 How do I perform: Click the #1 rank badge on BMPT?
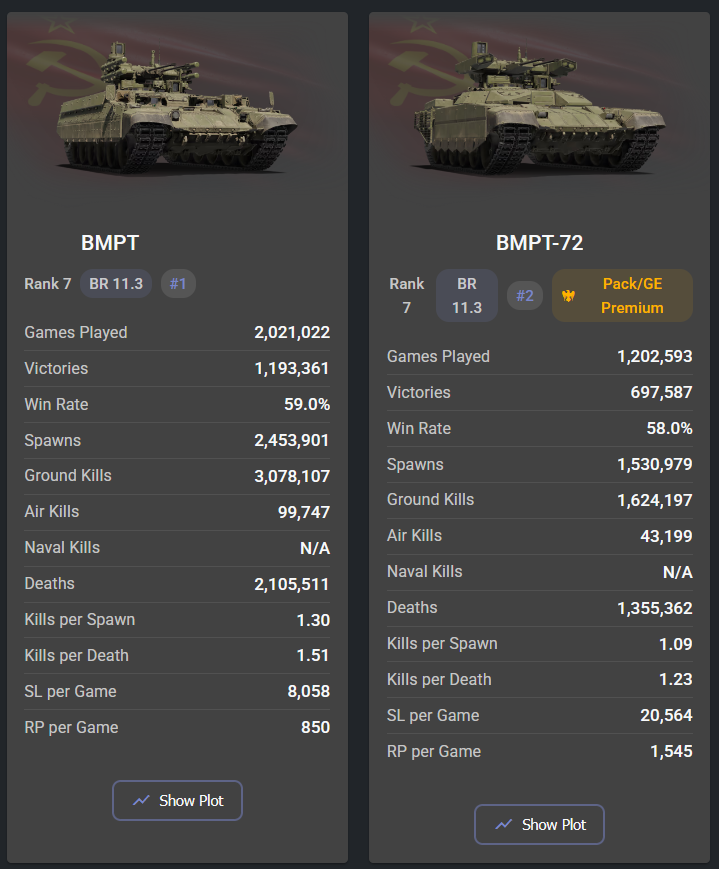178,284
